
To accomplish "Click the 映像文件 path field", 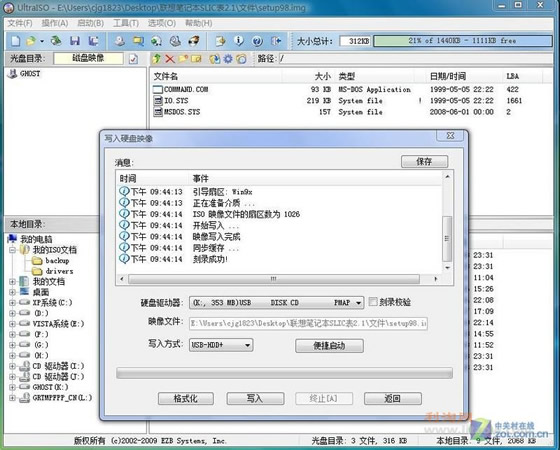I will click(308, 324).
